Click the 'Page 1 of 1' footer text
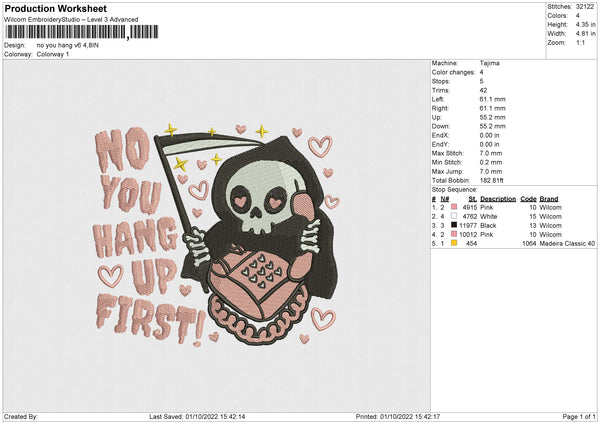 click(579, 416)
